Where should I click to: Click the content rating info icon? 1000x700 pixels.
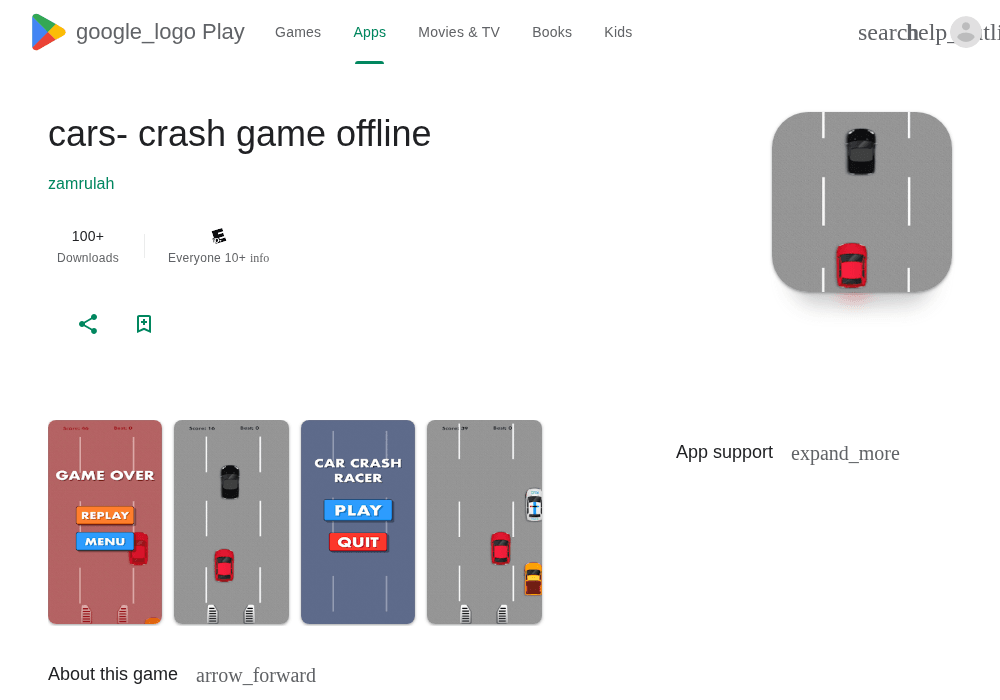point(260,258)
